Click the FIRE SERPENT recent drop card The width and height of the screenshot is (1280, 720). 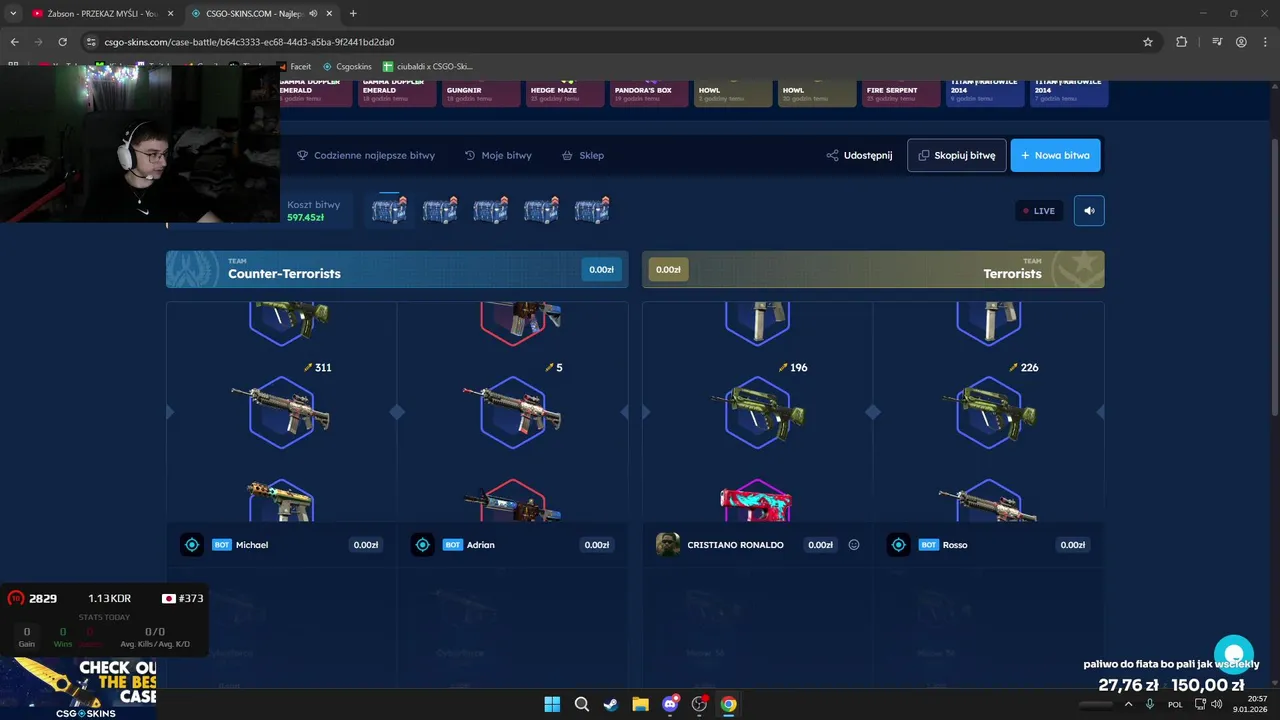pyautogui.click(x=901, y=93)
